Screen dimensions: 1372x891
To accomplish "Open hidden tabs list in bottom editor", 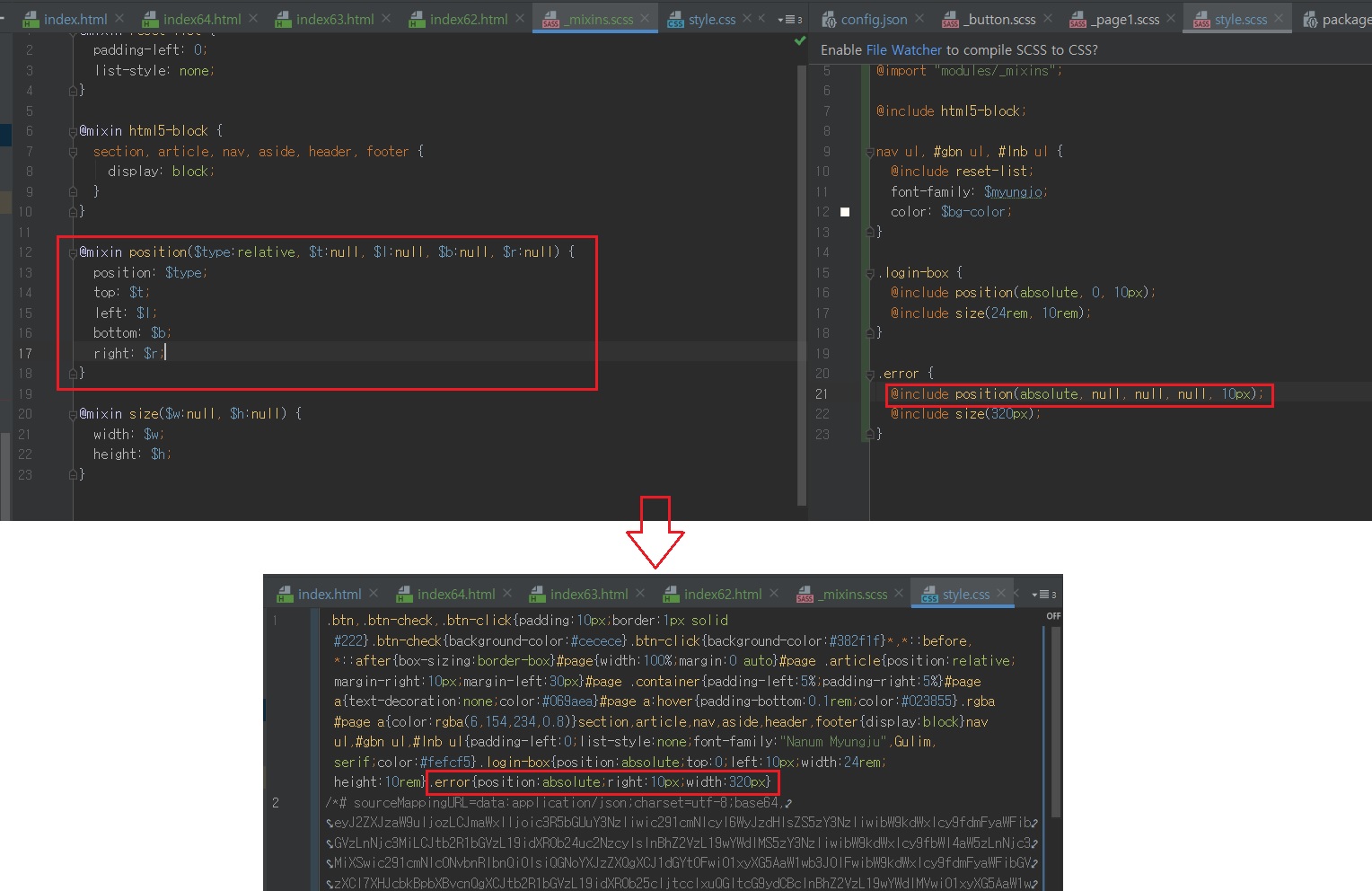I will click(1044, 594).
